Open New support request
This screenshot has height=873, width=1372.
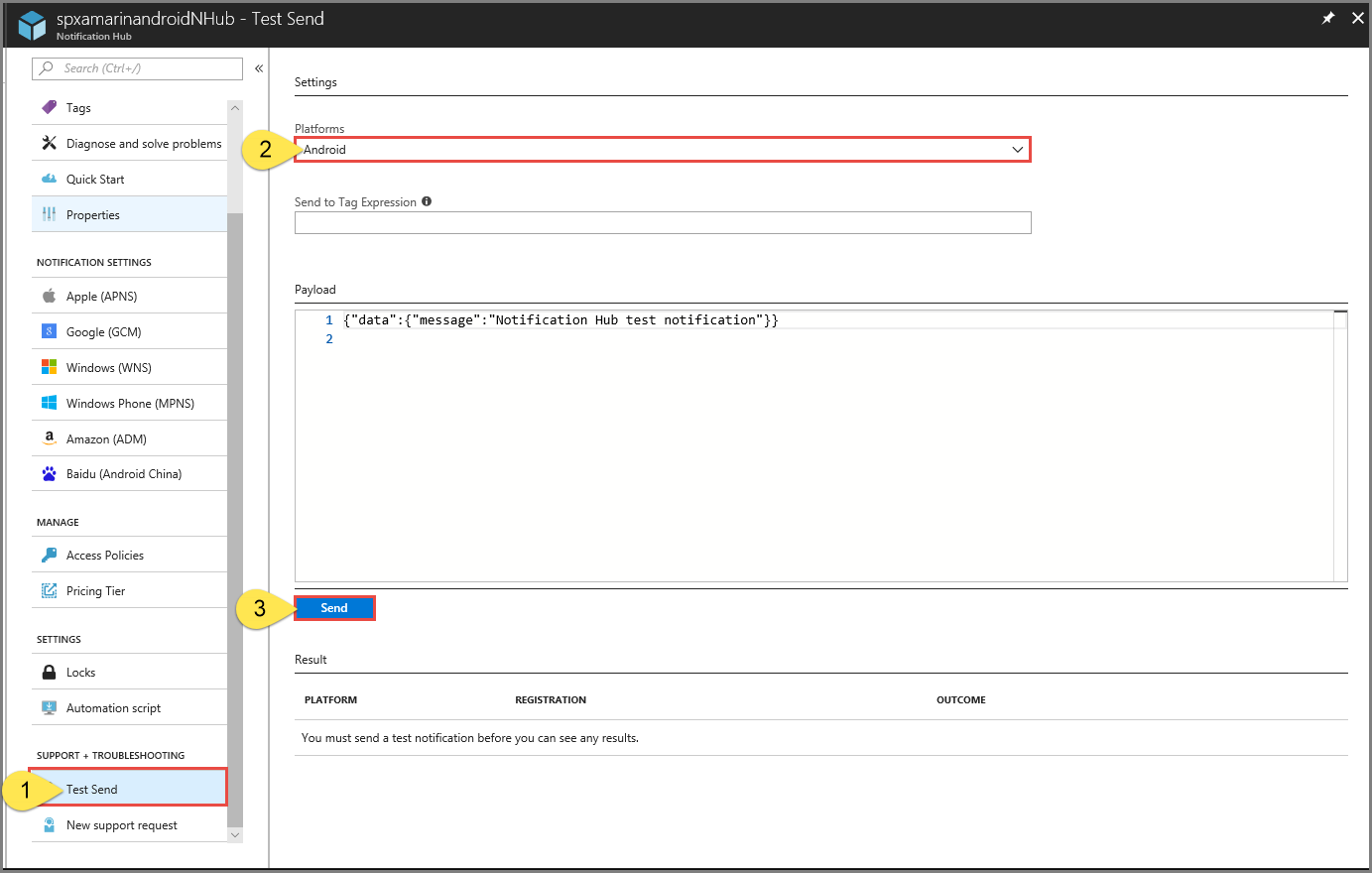(121, 824)
